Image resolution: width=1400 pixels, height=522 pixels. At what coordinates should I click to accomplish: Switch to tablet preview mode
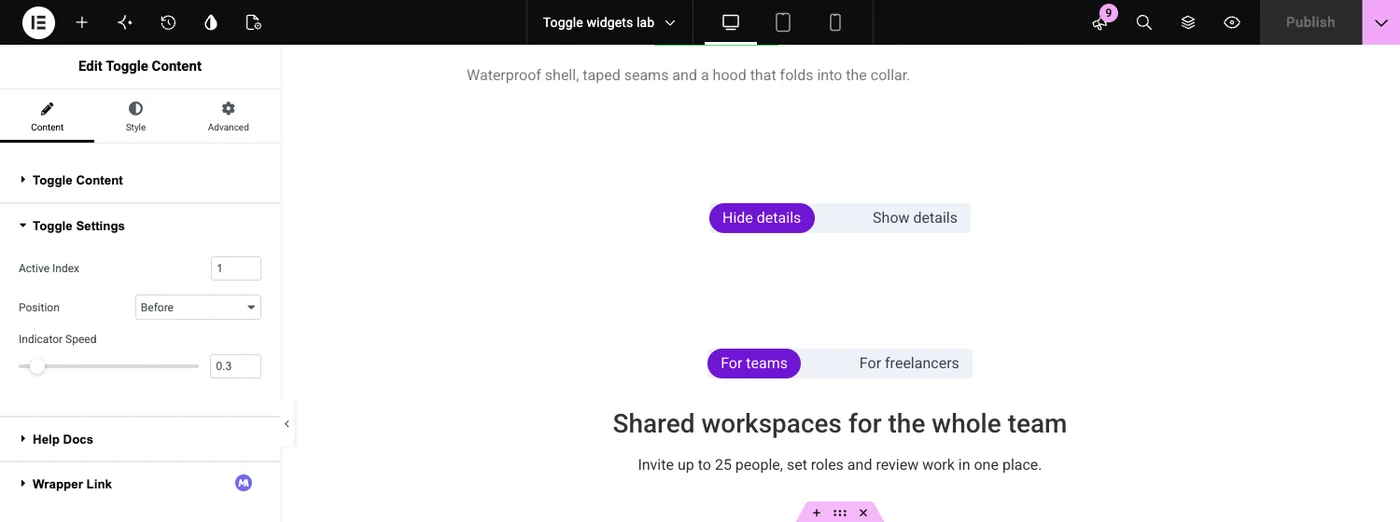(783, 22)
